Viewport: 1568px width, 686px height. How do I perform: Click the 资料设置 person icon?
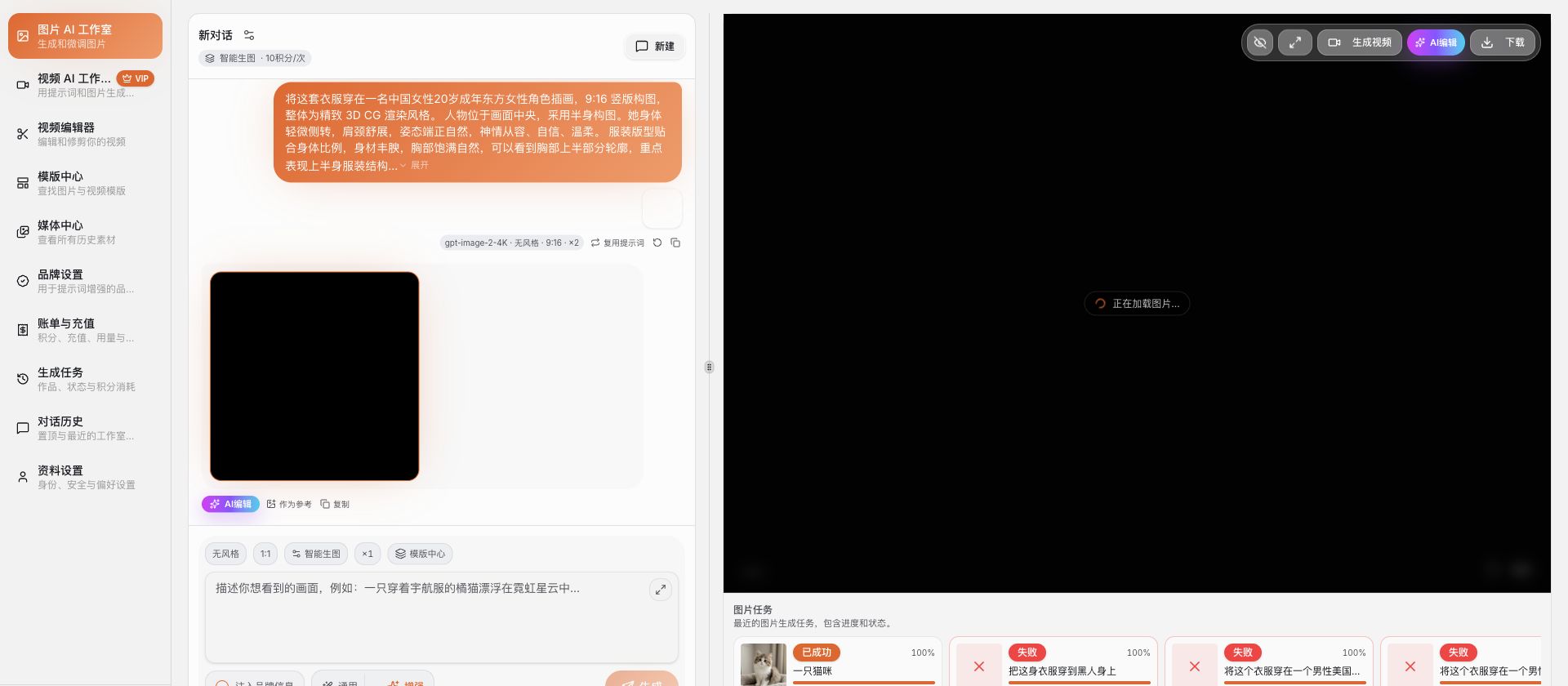tap(23, 477)
